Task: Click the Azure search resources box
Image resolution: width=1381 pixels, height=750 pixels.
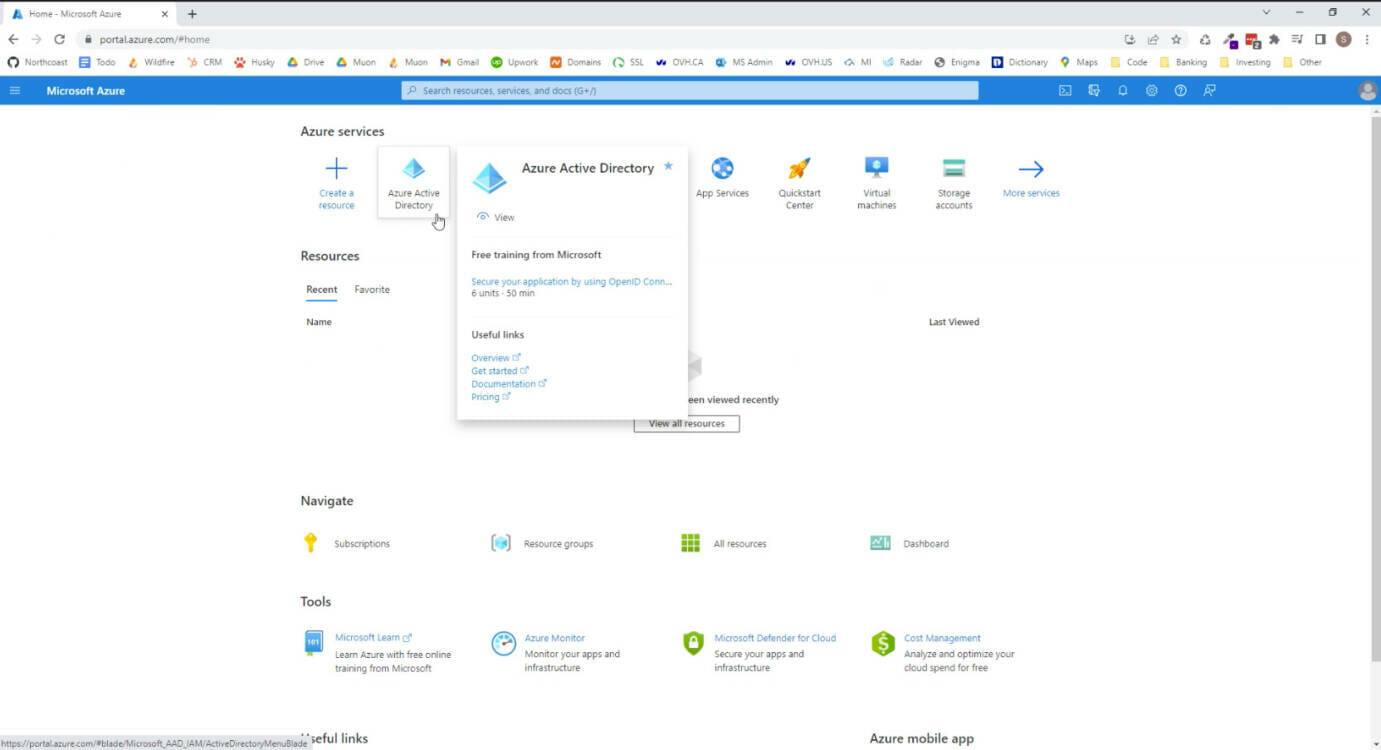Action: tap(692, 90)
